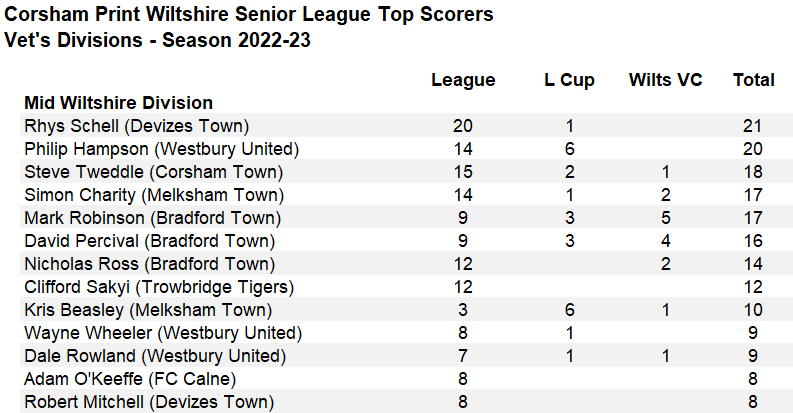793x413 pixels.
Task: Select Simon Charity (Melksham Town) name
Action: point(154,195)
